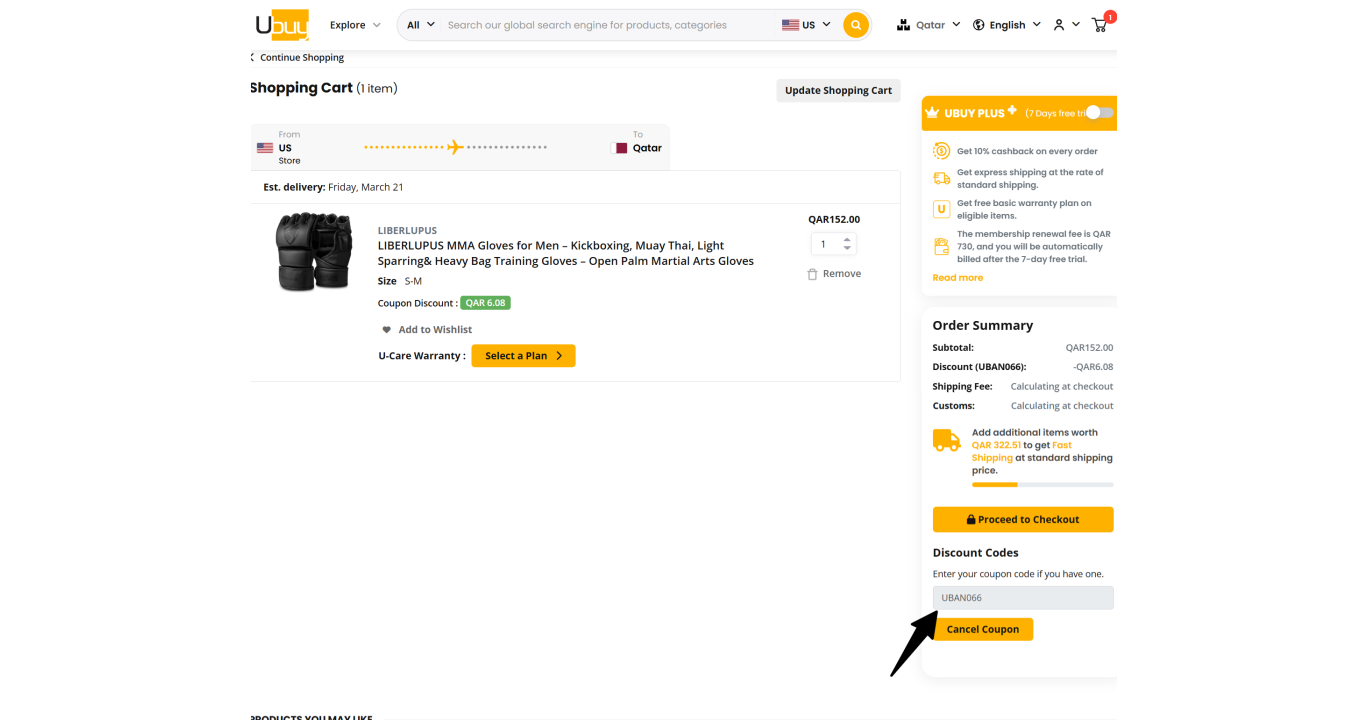Click the express shipping truck icon
Image resolution: width=1368 pixels, height=720 pixels.
941,178
